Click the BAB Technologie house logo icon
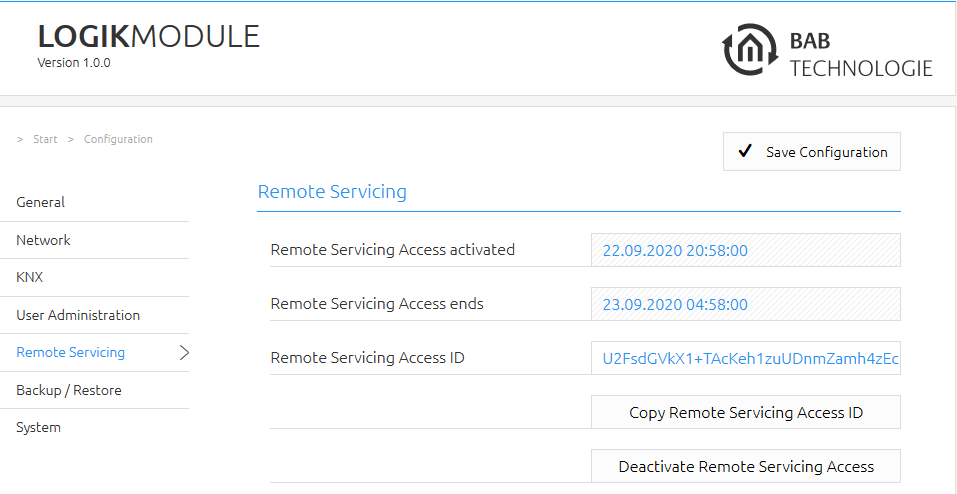Viewport: 957px width, 494px height. 750,49
